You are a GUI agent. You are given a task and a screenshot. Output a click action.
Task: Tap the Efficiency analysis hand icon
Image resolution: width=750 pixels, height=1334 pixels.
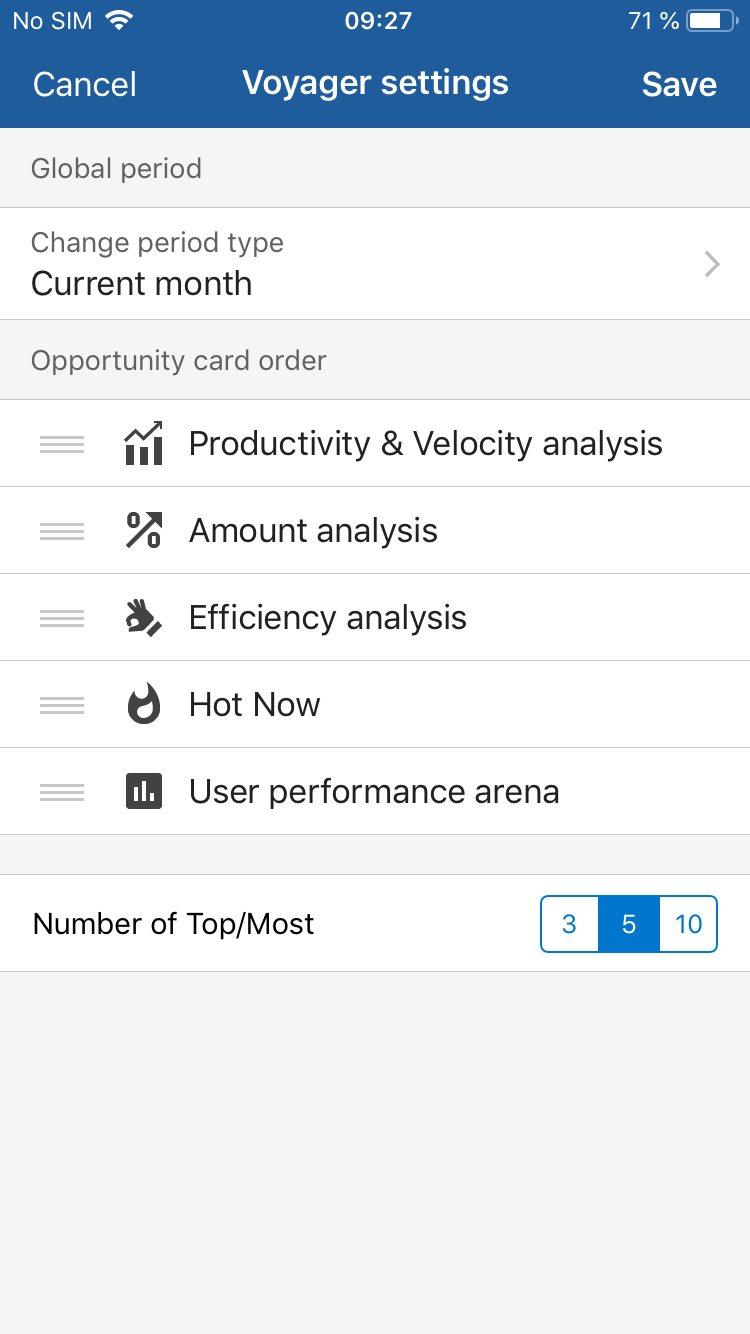[143, 618]
